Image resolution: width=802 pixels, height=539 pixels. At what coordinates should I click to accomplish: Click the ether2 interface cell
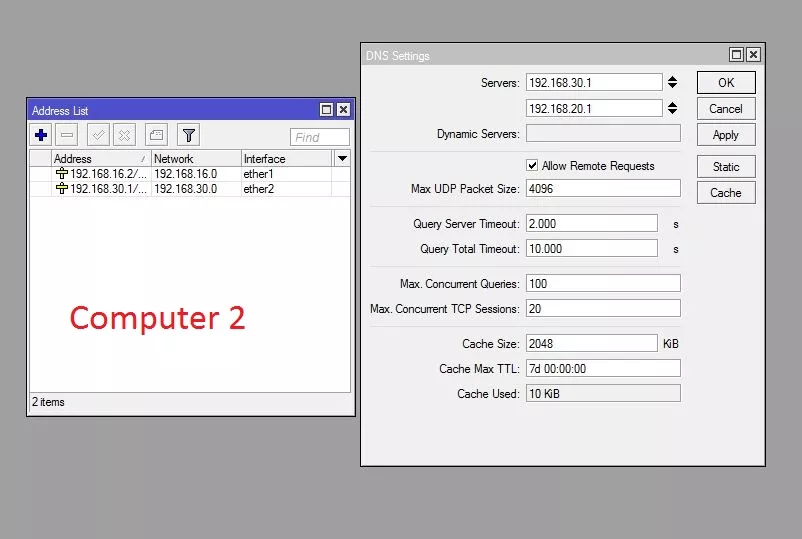tap(258, 189)
